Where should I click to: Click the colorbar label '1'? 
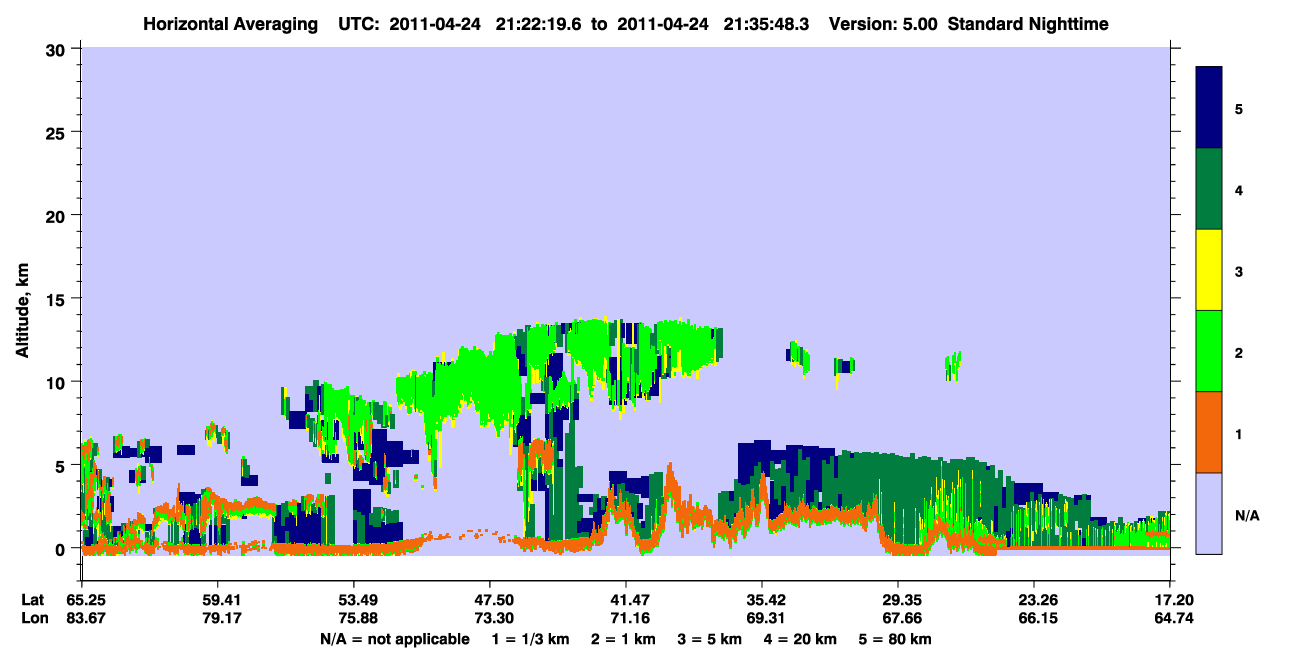click(x=1239, y=434)
